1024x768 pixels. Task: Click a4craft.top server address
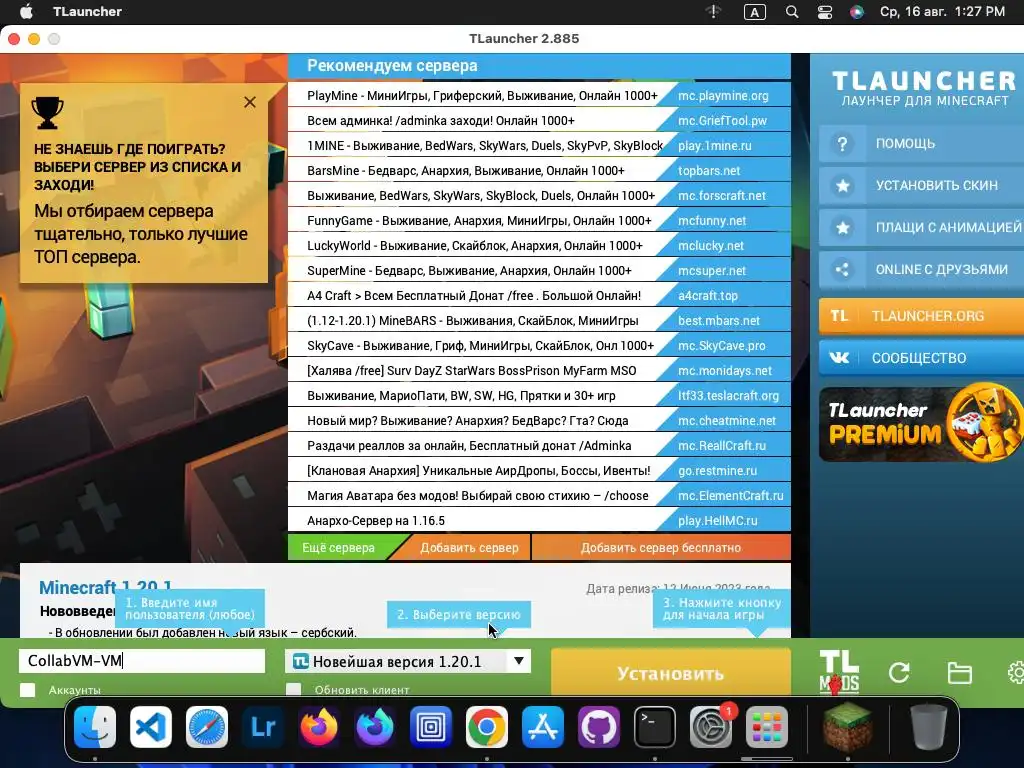(x=708, y=295)
